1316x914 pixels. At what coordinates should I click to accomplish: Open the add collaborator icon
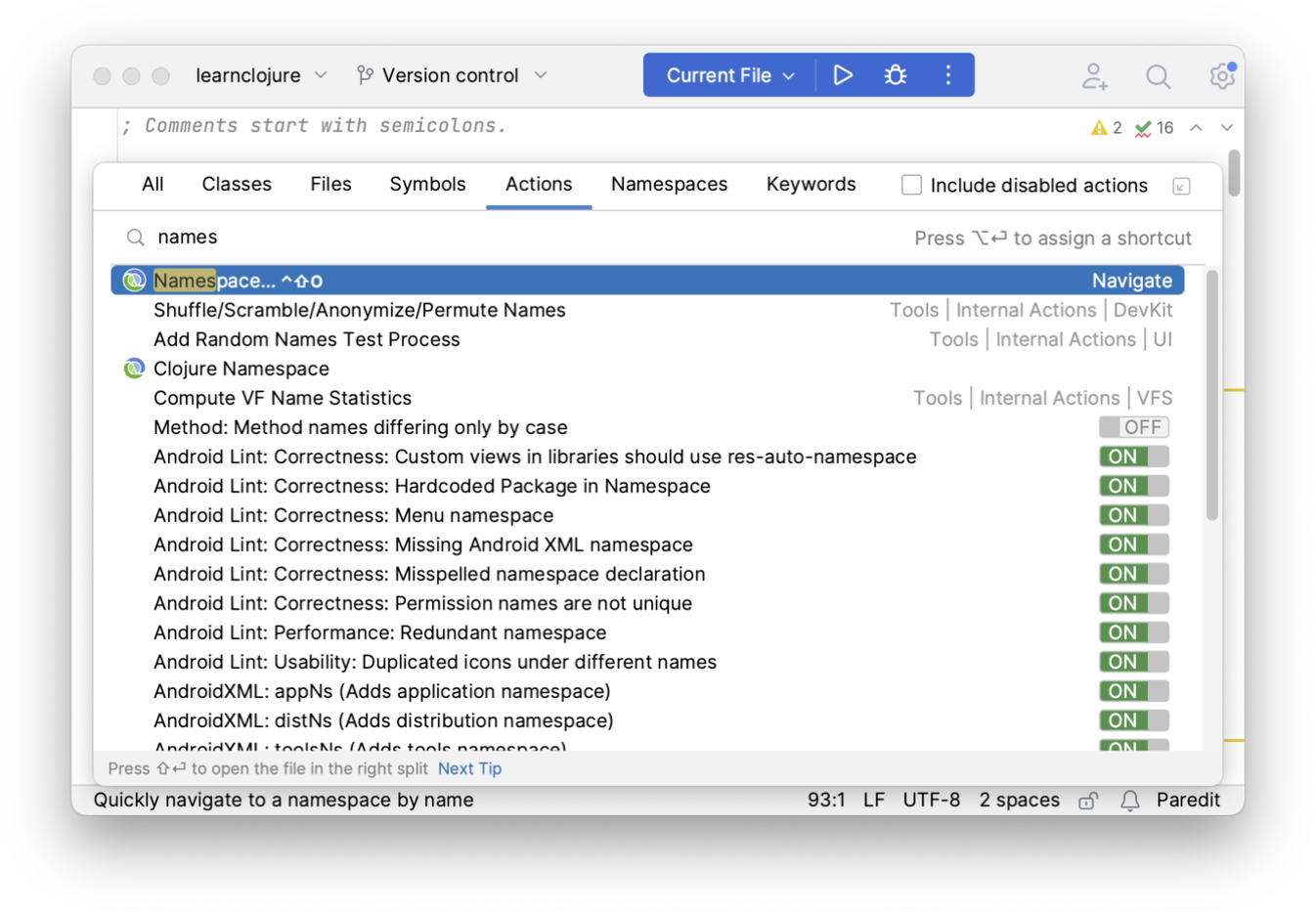coord(1095,76)
